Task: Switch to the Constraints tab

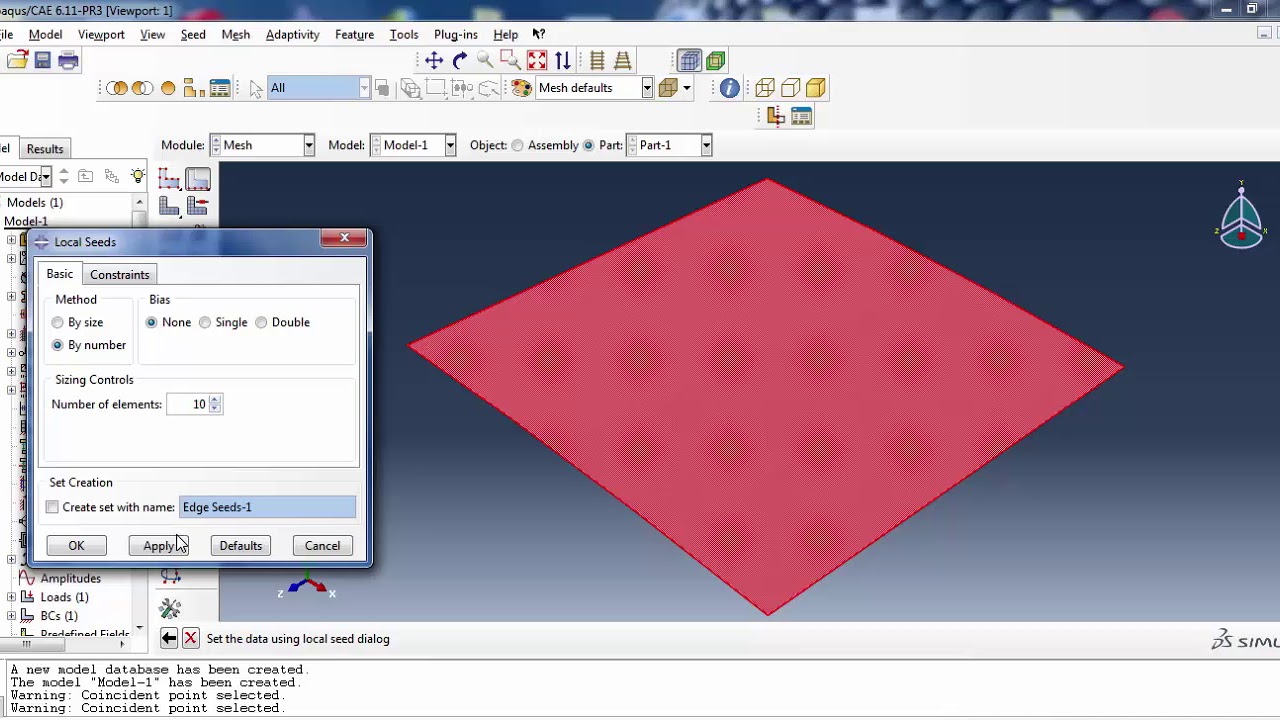Action: coord(119,275)
